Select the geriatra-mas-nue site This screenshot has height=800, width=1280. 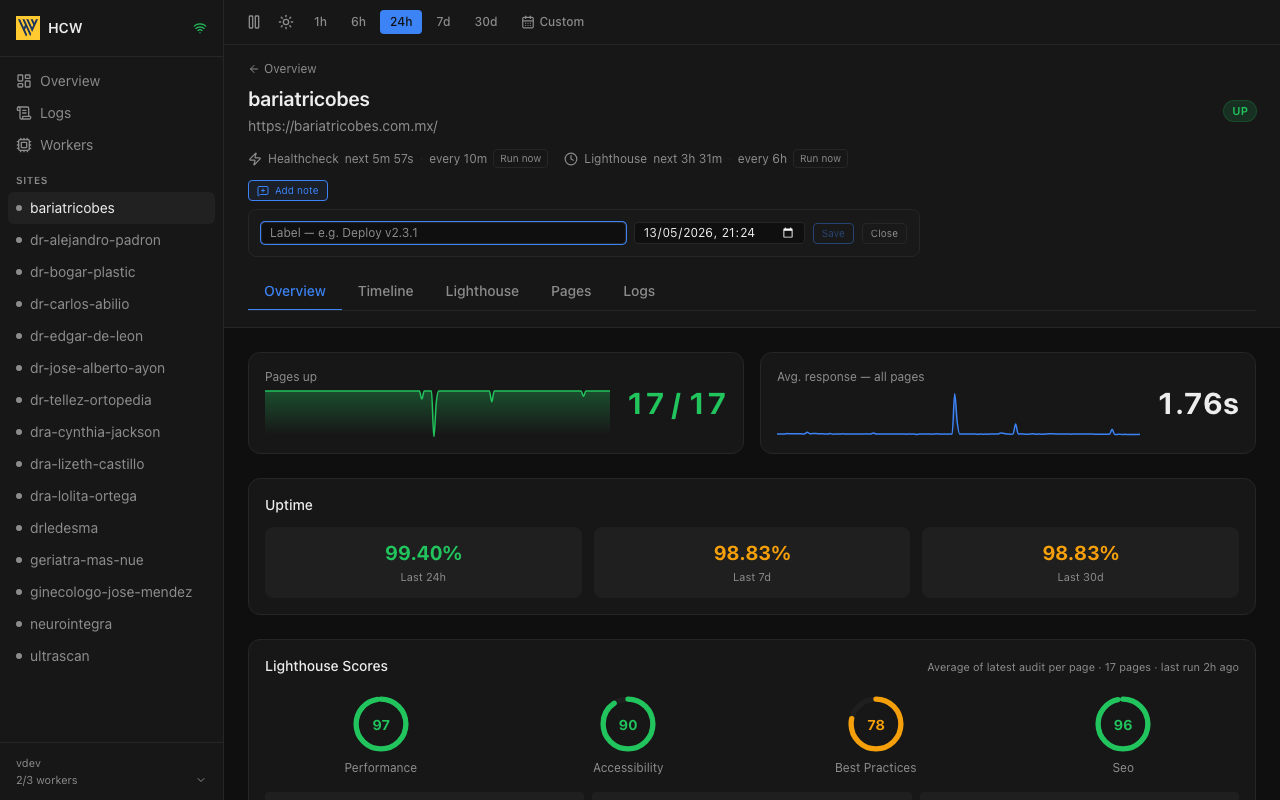pos(112,560)
